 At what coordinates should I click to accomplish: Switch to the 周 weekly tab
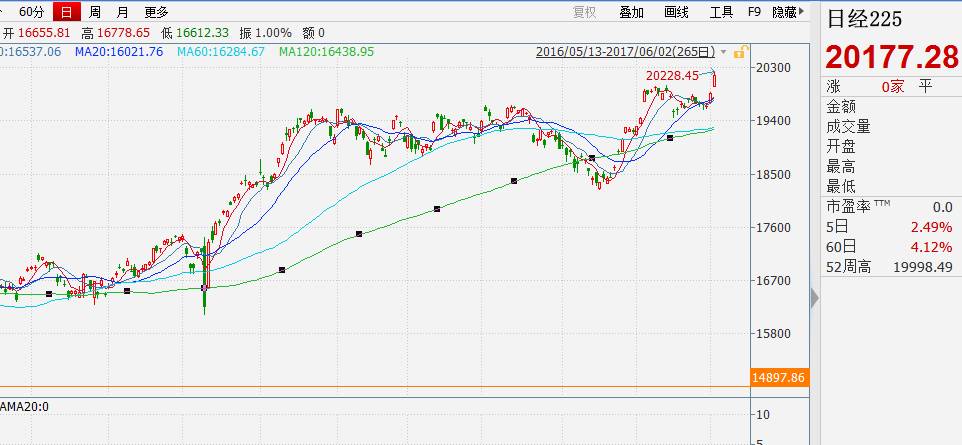[x=94, y=12]
